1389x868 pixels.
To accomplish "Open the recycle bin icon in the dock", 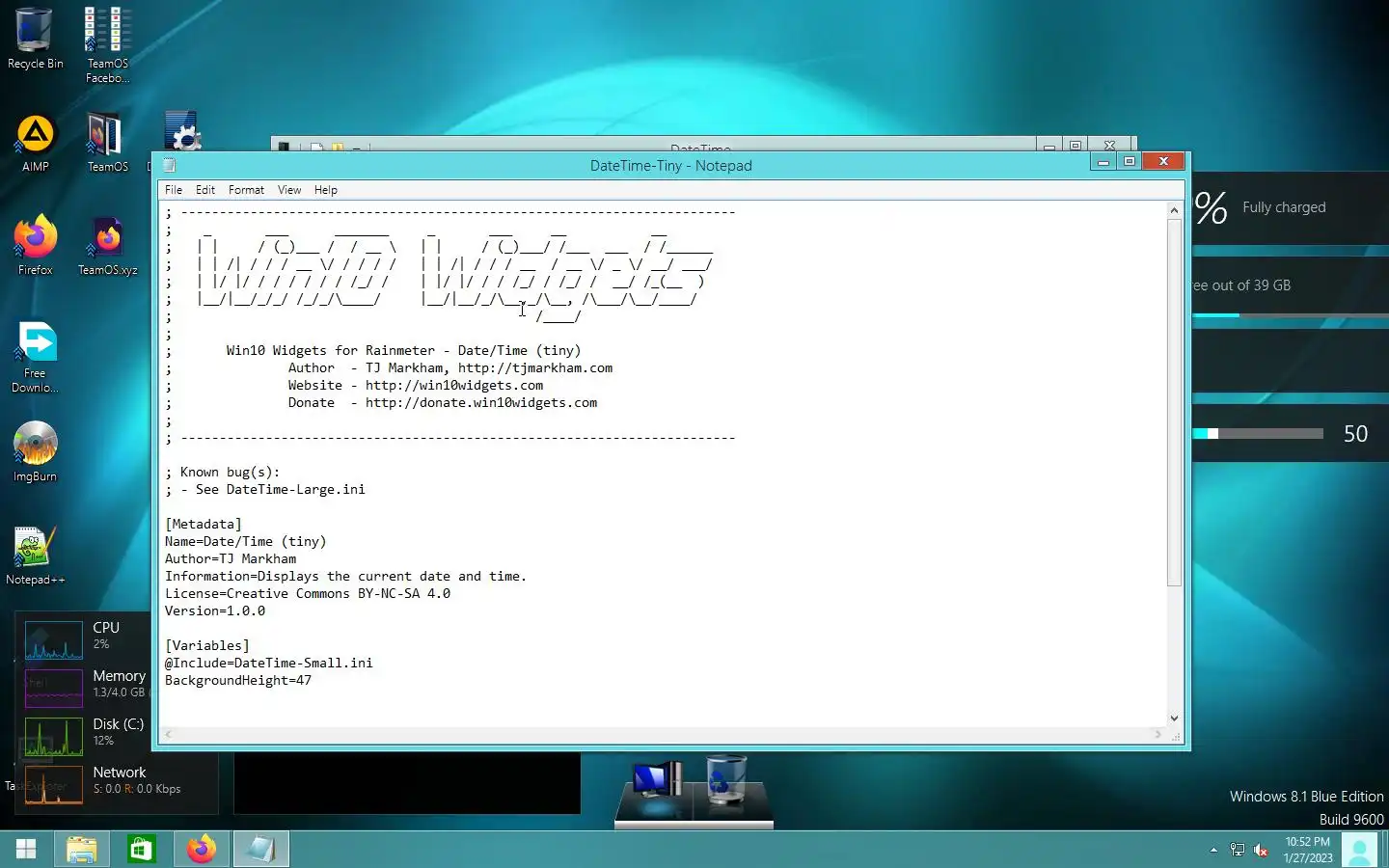I will pyautogui.click(x=725, y=779).
